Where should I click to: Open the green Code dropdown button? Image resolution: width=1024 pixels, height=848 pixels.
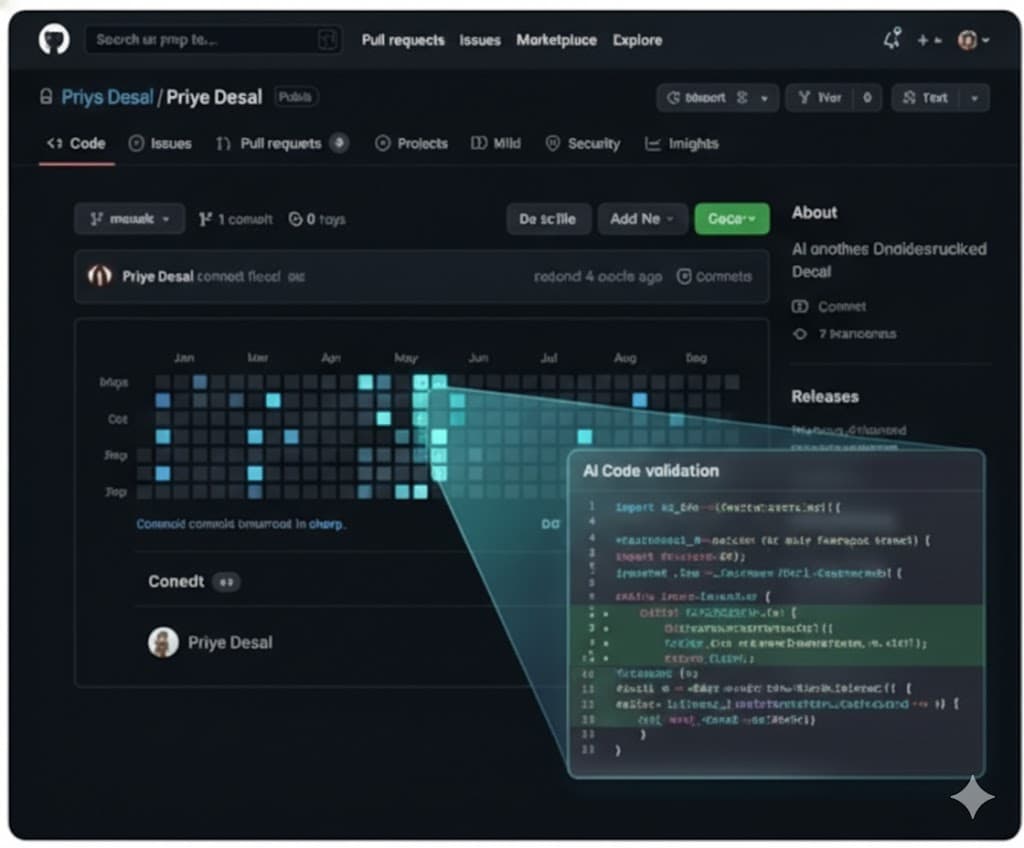coord(731,218)
